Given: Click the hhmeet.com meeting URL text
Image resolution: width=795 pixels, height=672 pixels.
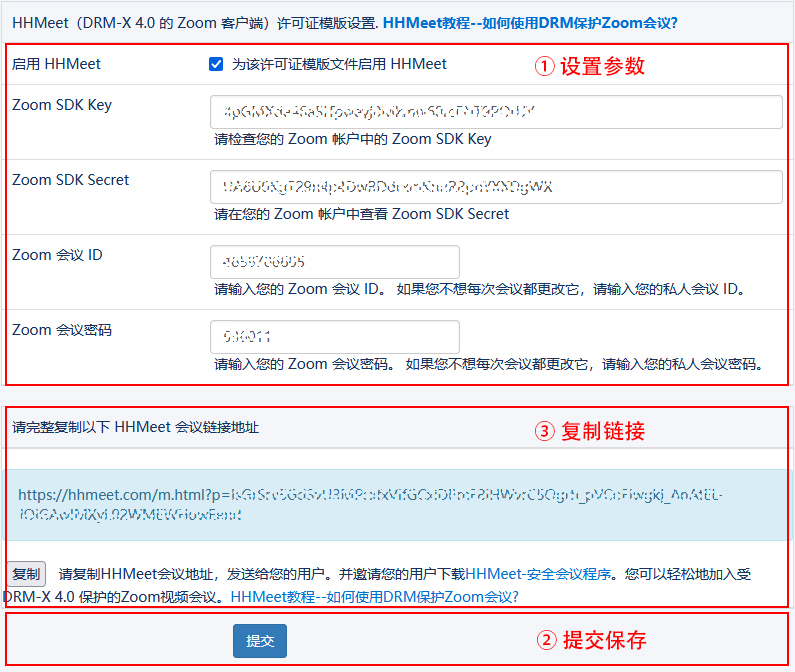Looking at the screenshot, I should [x=370, y=505].
